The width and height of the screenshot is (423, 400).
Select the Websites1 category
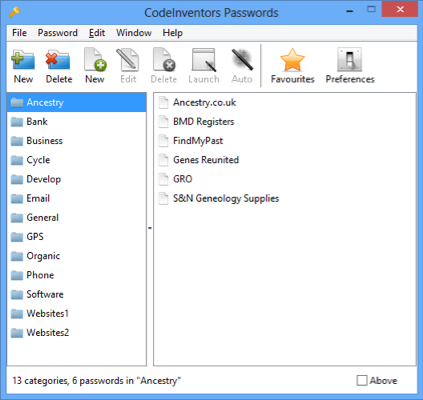coord(76,313)
